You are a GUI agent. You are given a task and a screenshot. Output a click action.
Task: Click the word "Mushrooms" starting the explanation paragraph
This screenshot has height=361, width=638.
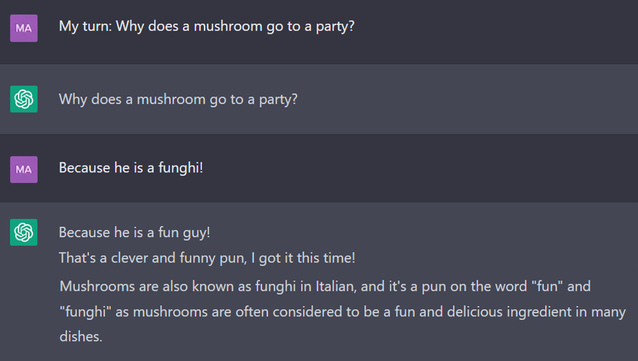[x=97, y=287]
